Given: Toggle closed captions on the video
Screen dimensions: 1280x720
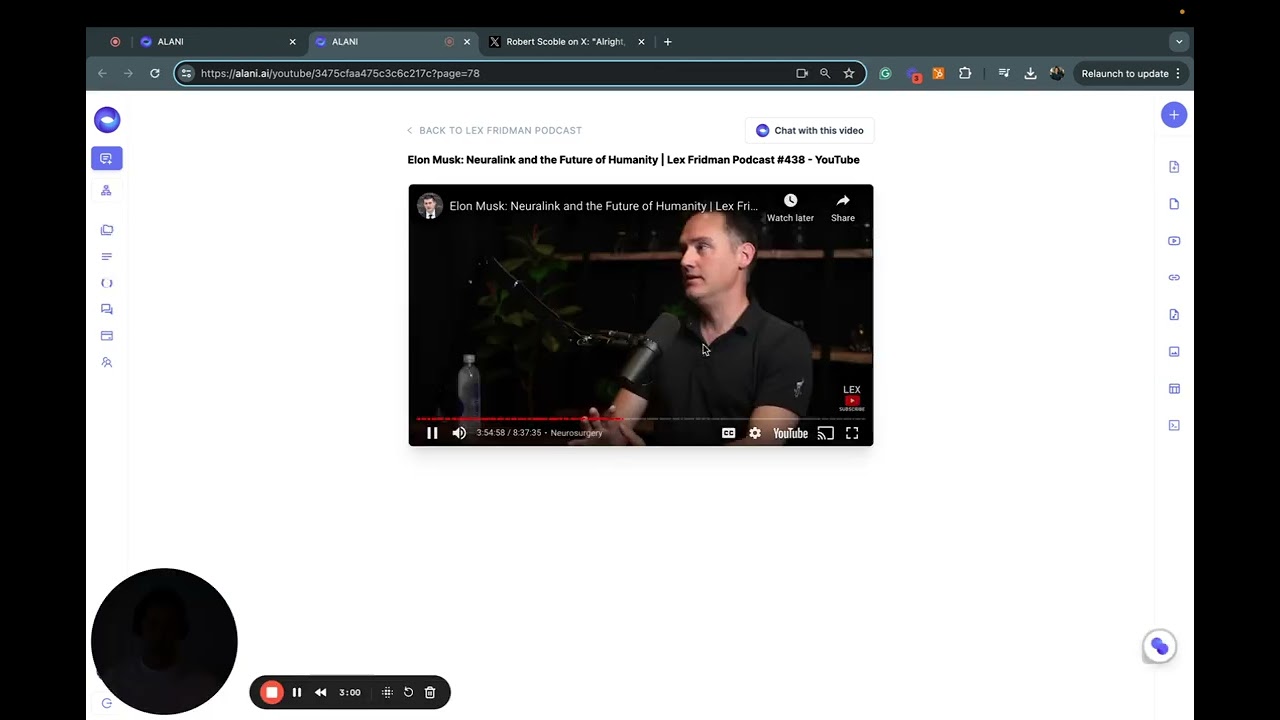Looking at the screenshot, I should [729, 433].
